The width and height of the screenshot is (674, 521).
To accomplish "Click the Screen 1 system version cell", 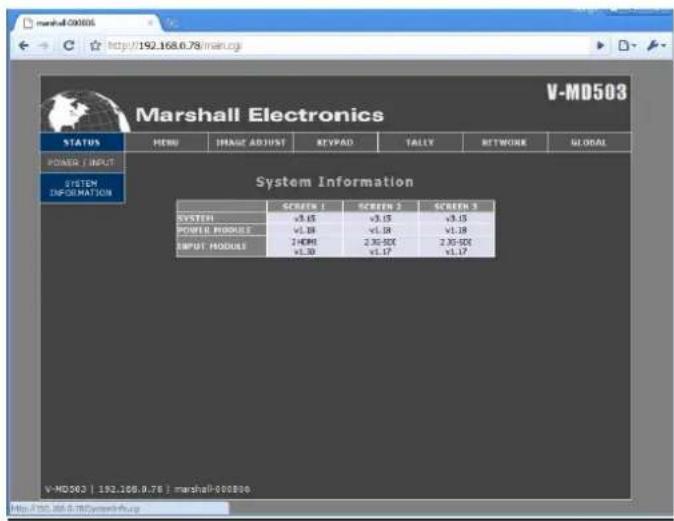I will pyautogui.click(x=304, y=218).
